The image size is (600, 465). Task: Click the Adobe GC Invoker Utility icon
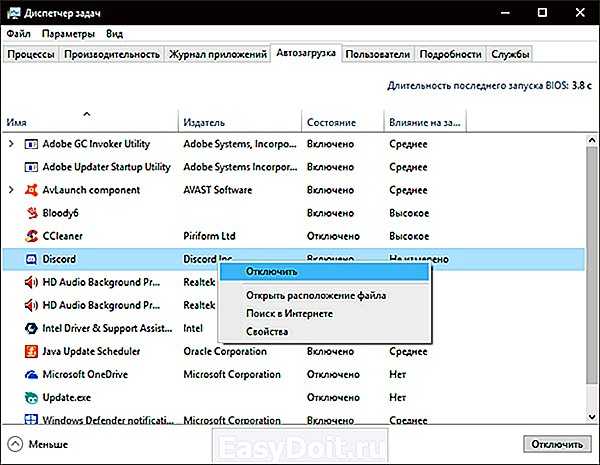pyautogui.click(x=31, y=144)
